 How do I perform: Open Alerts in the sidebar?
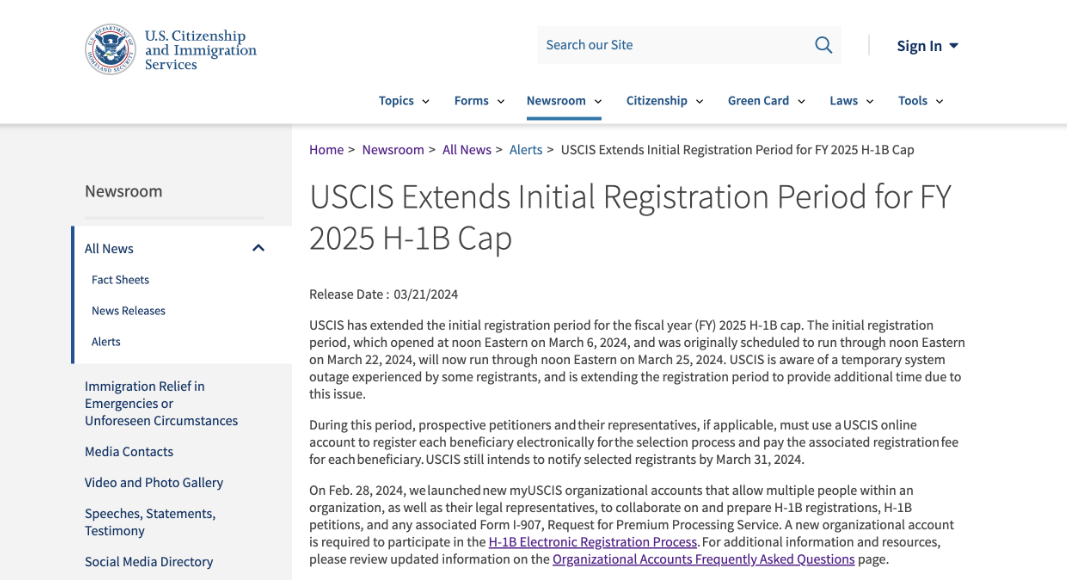point(106,342)
